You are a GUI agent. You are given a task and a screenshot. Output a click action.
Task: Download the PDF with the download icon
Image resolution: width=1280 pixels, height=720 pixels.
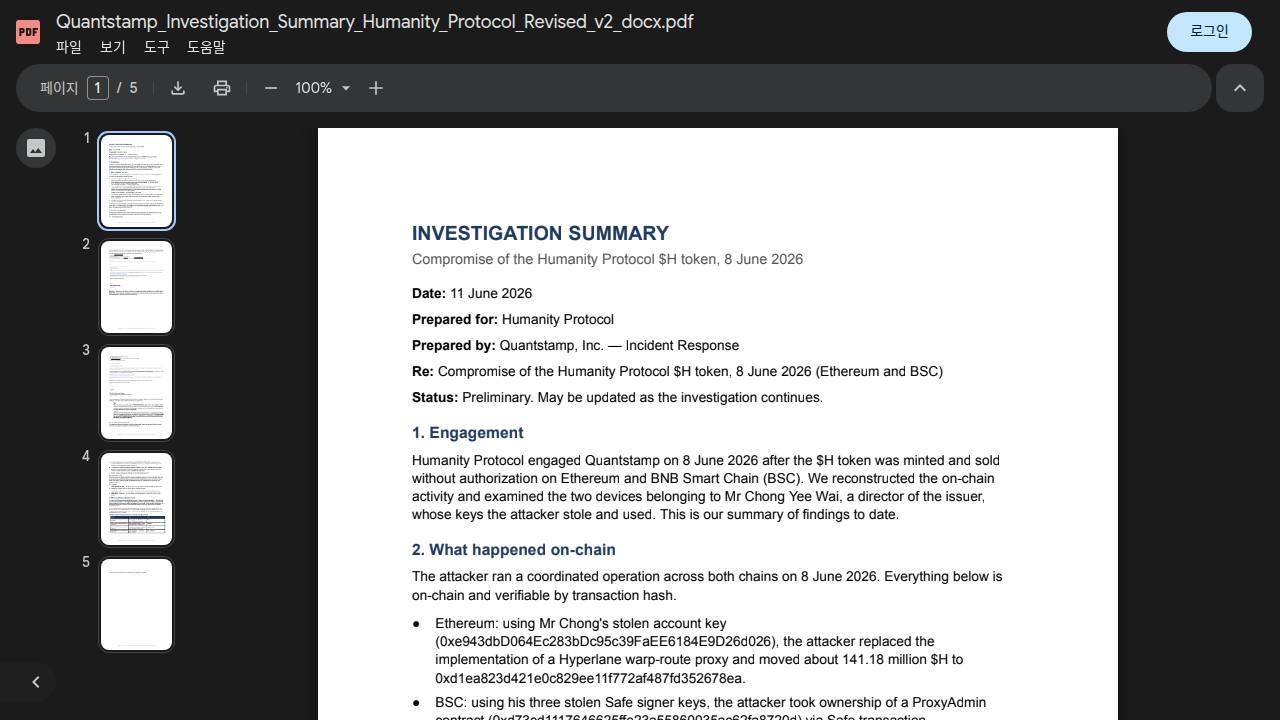click(x=178, y=88)
